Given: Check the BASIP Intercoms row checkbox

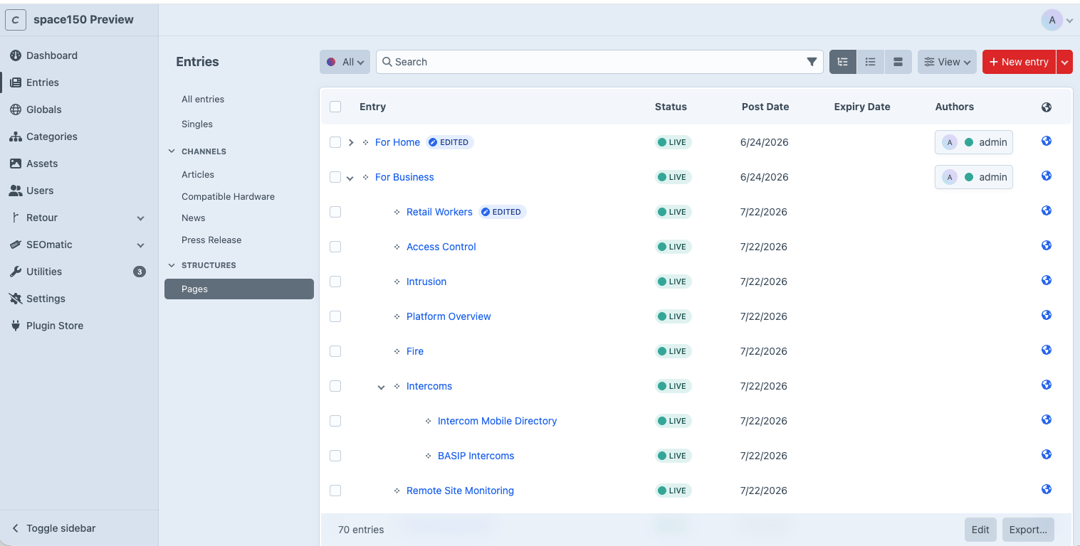Looking at the screenshot, I should 335,456.
